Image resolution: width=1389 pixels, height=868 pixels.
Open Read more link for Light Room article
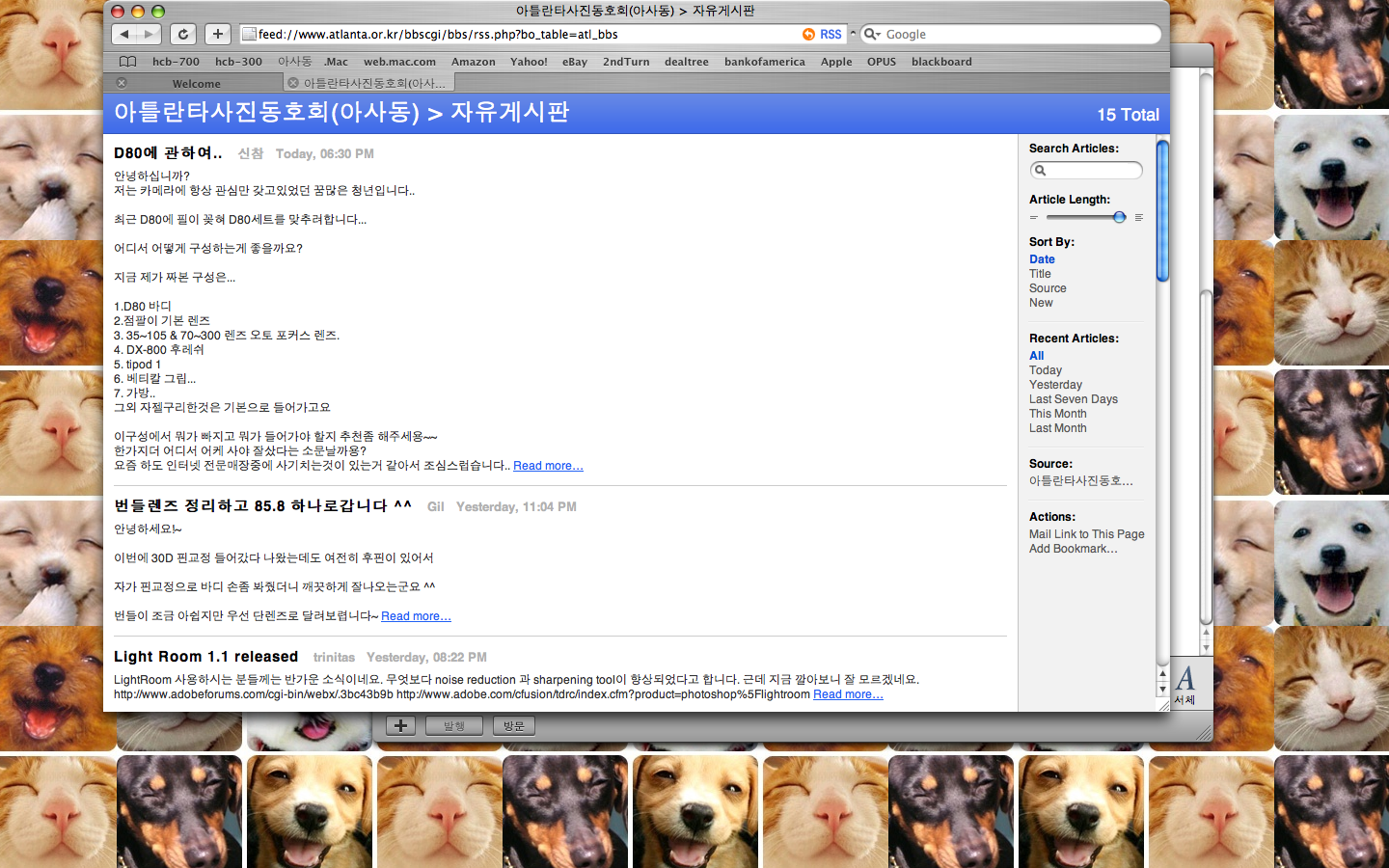tap(847, 694)
